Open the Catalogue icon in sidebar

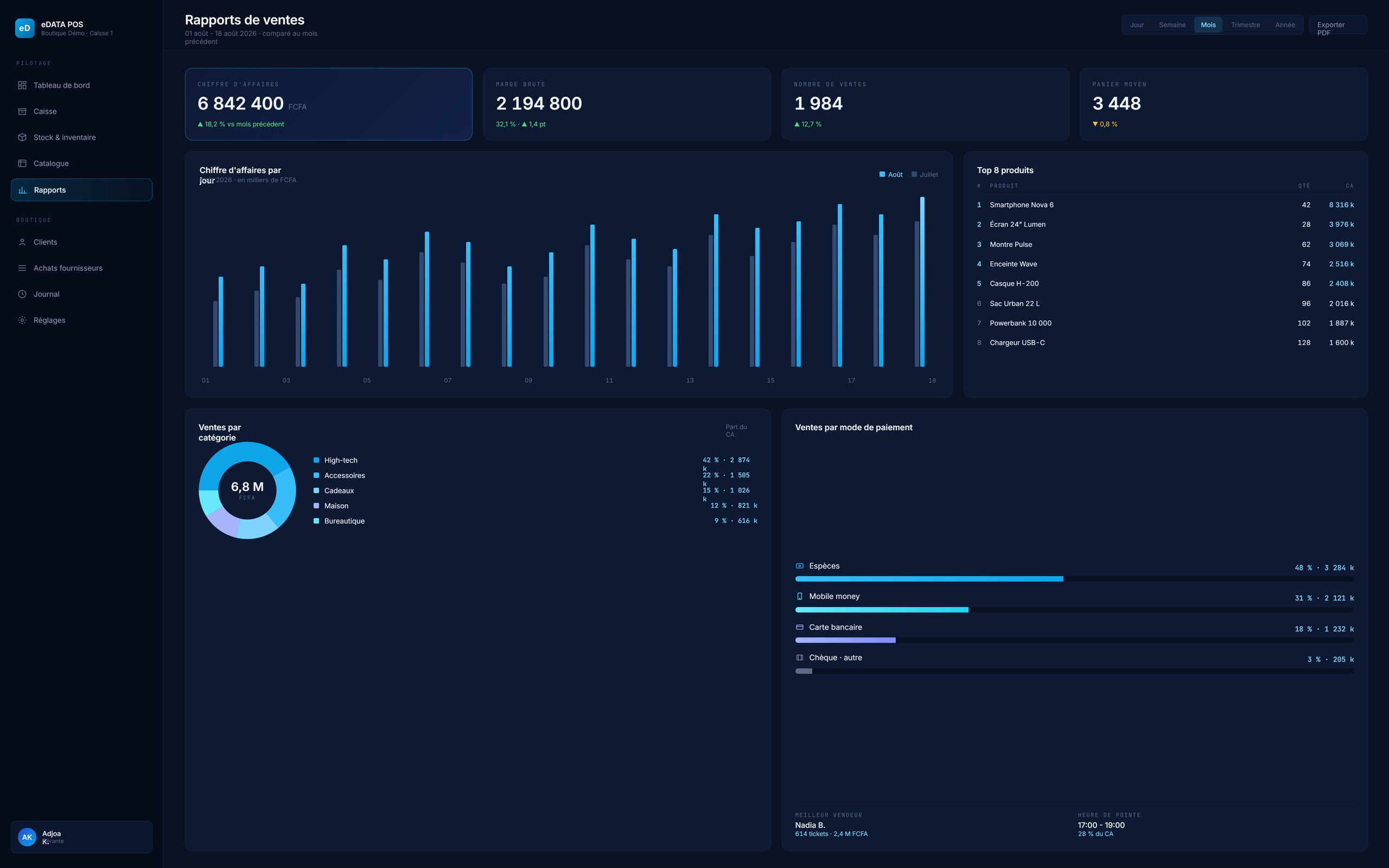(x=22, y=164)
